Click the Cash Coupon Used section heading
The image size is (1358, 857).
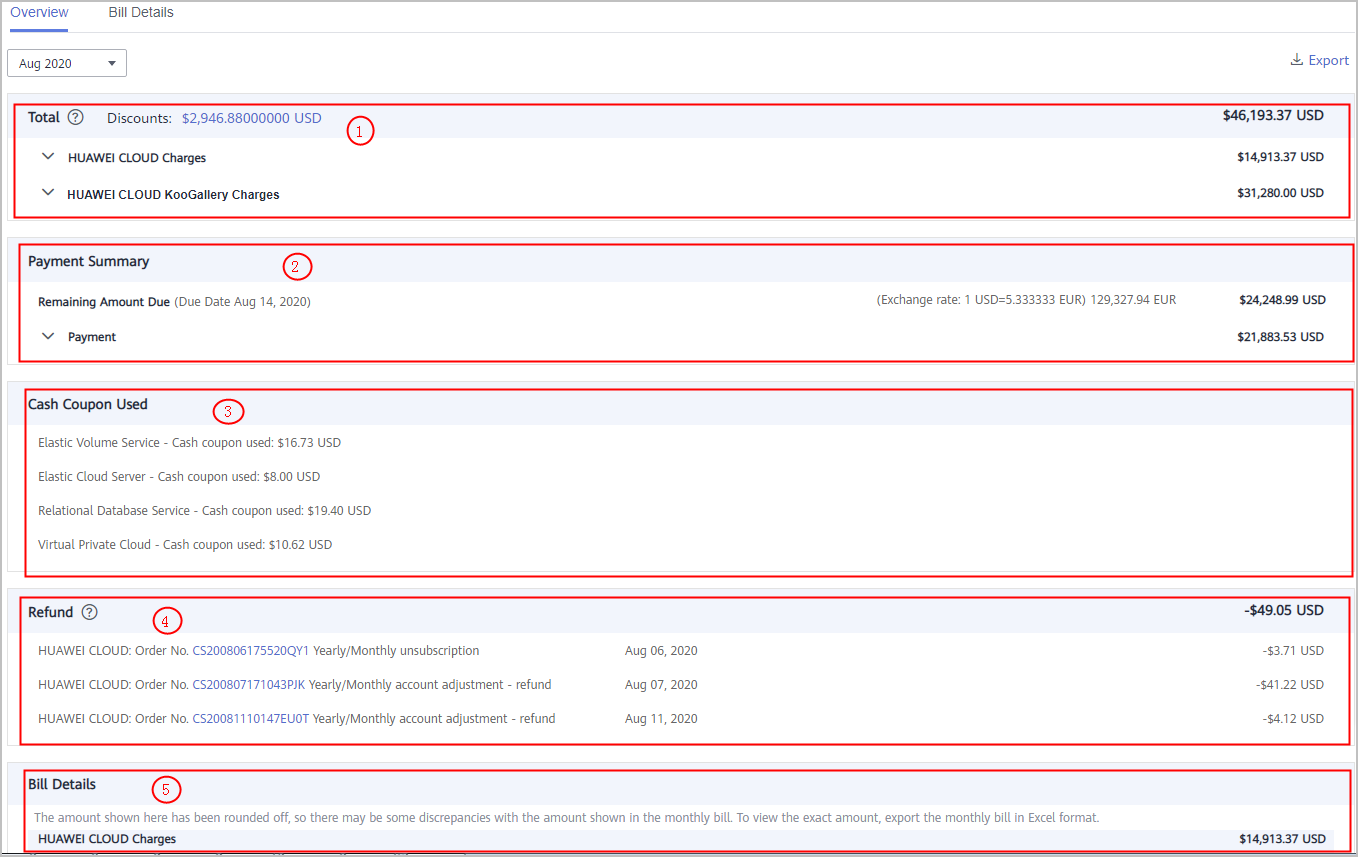click(88, 404)
